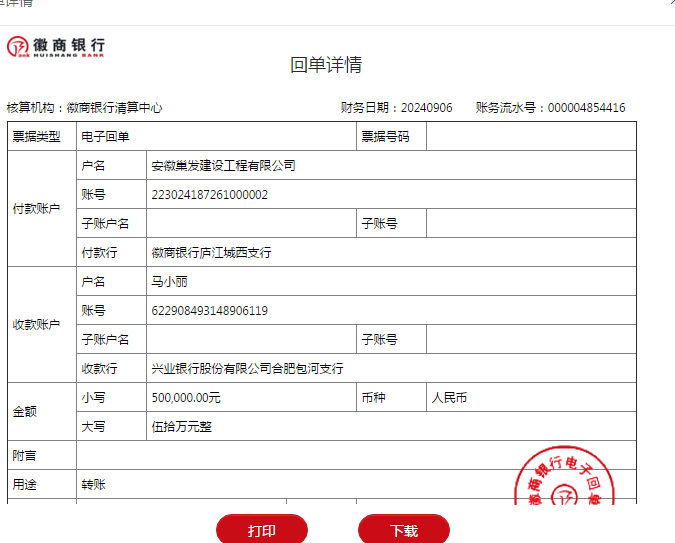Select the amount 500,000.00元
The image size is (675, 543).
(186, 398)
